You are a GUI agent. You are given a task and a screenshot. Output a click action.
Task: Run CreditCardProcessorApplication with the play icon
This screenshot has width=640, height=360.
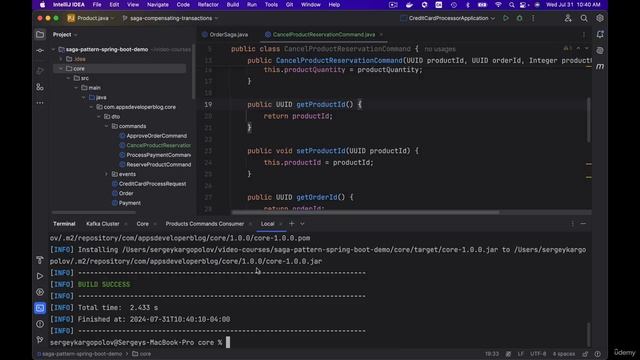pos(506,18)
